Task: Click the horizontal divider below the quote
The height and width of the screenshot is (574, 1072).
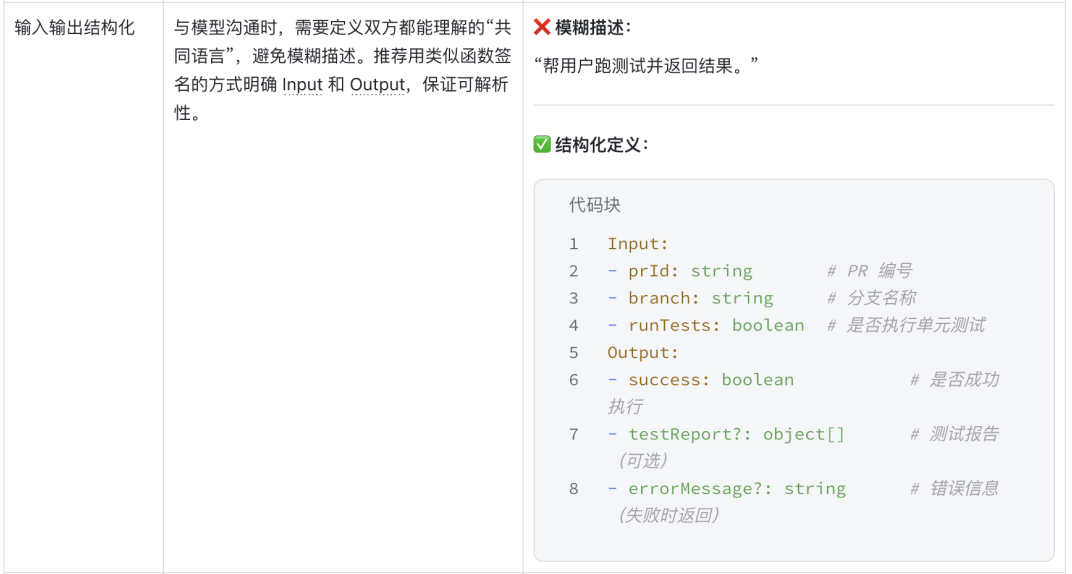Action: 794,105
